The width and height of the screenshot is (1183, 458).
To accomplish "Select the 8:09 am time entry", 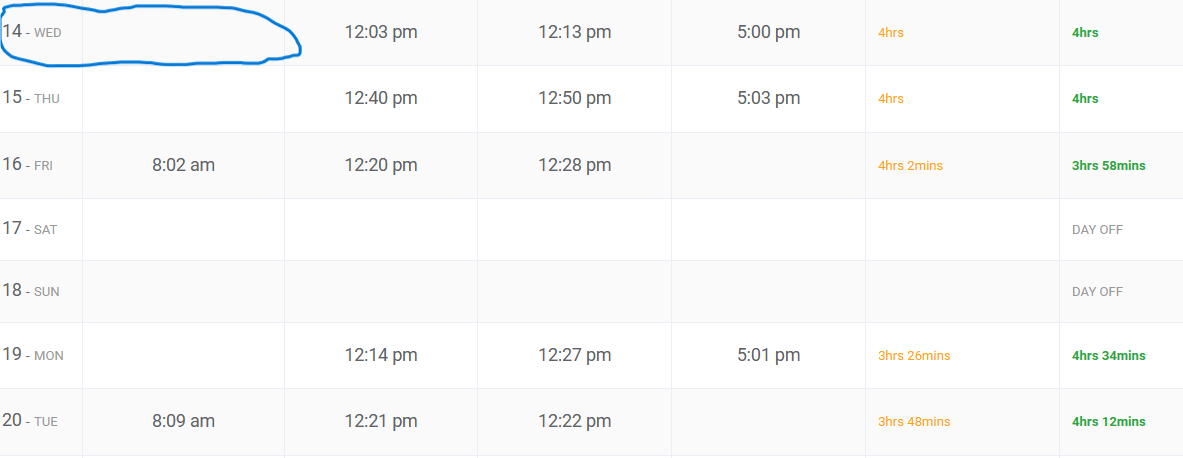I will (x=183, y=421).
